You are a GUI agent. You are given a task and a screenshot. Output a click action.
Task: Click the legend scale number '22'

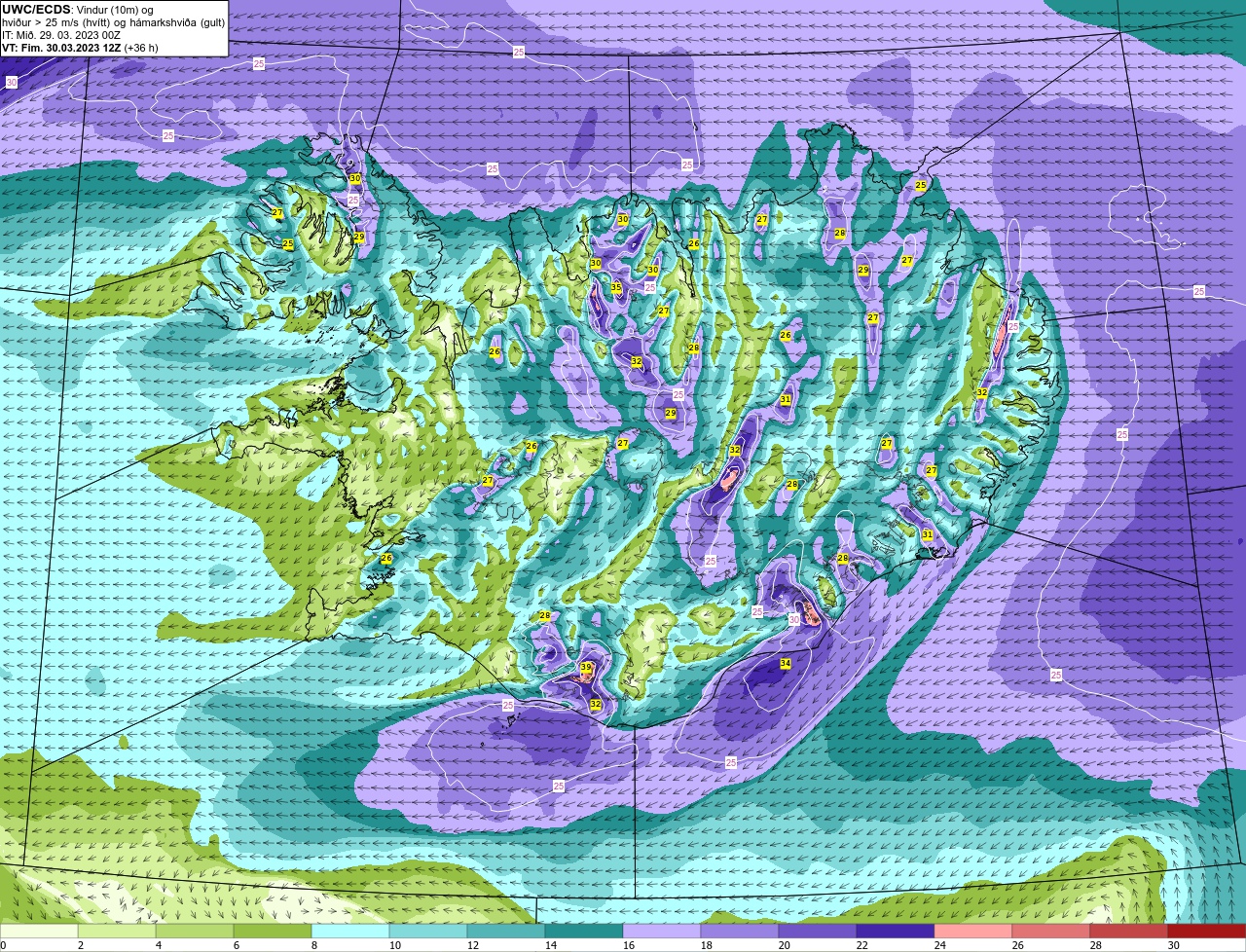862,945
